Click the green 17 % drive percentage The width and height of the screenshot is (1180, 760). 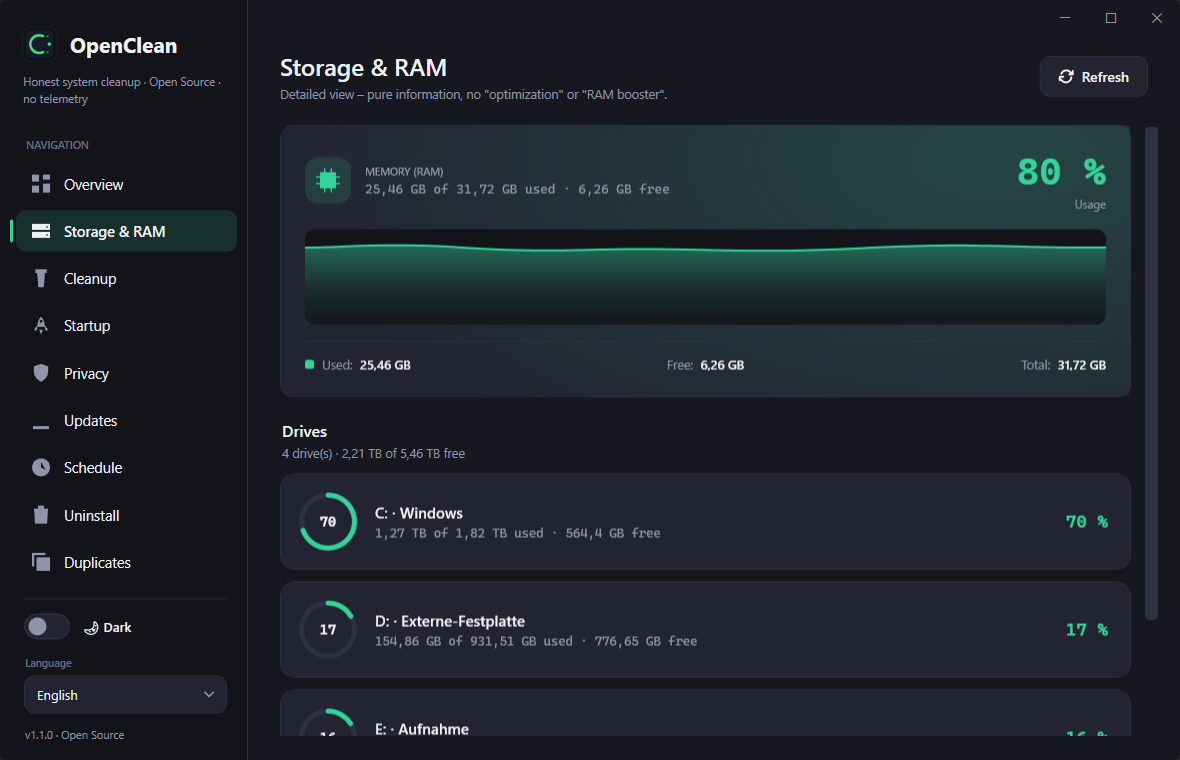[x=1086, y=630]
